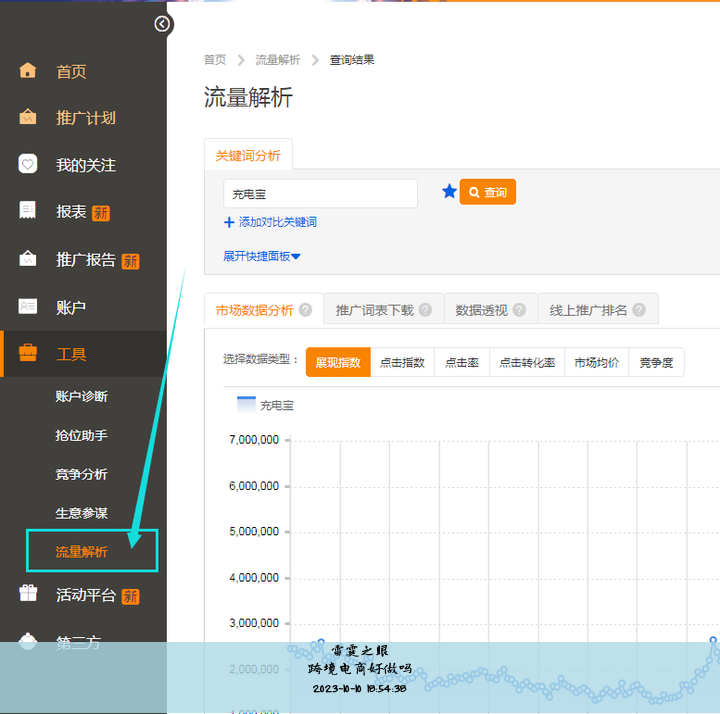Click the keyword input field containing 充电宝
Viewport: 720px width, 714px height.
pos(320,194)
